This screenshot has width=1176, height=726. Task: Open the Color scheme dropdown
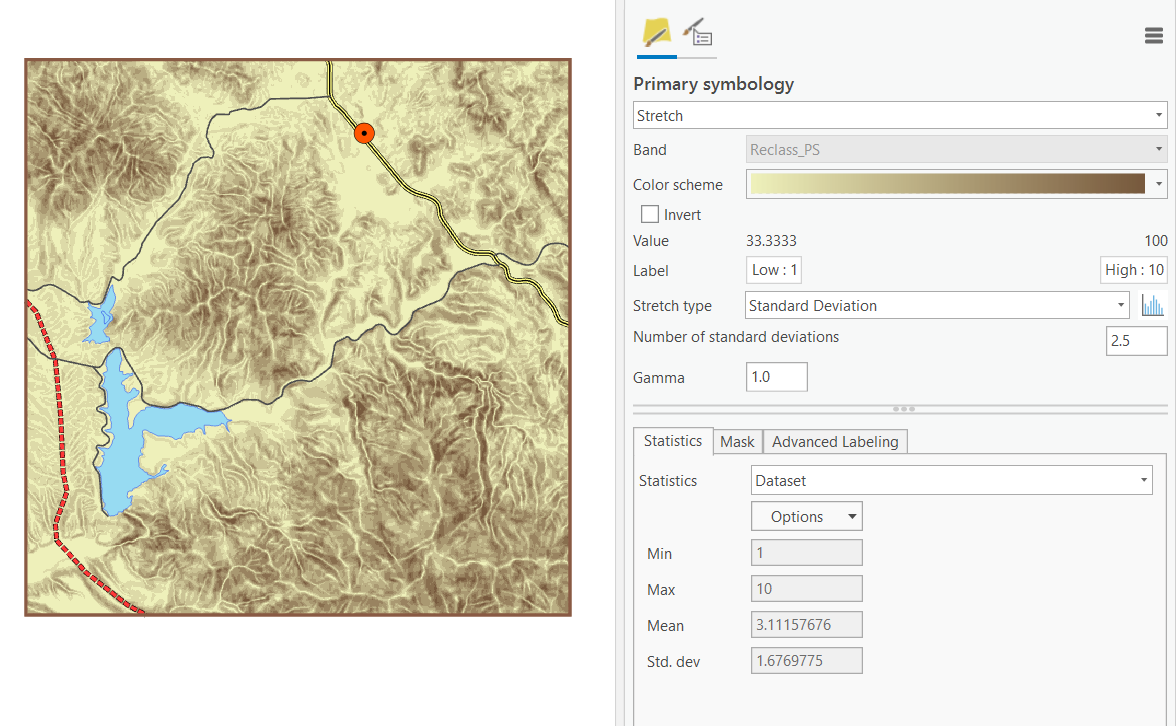pos(1159,184)
